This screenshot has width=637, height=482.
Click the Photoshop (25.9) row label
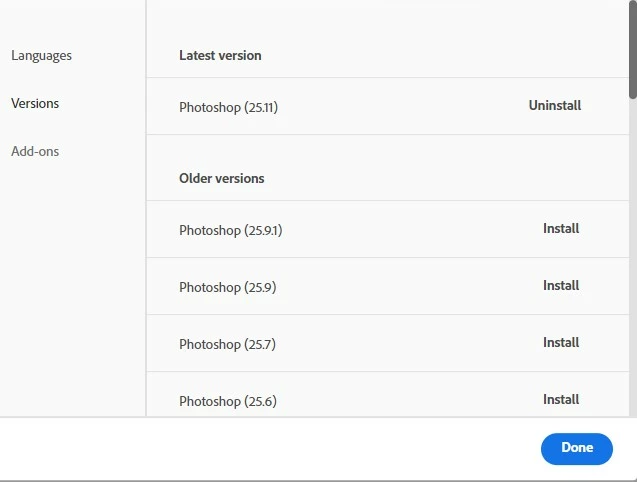[227, 287]
